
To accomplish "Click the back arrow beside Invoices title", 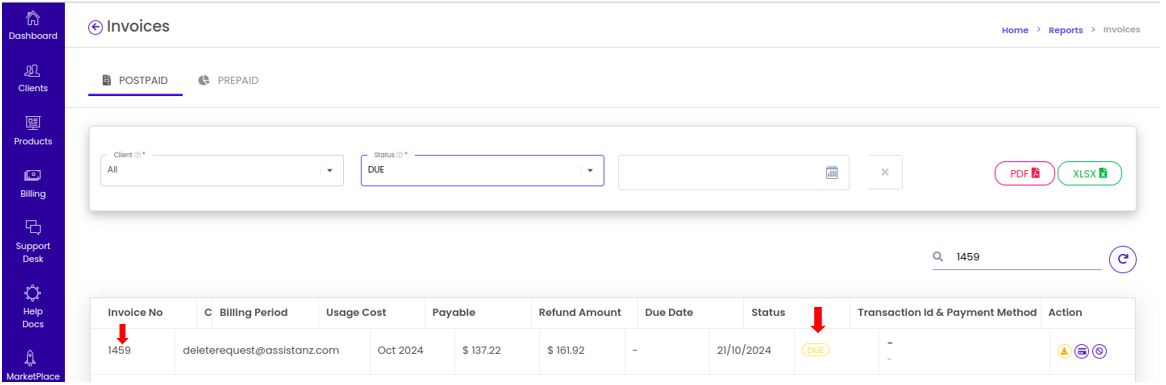I will point(94,28).
